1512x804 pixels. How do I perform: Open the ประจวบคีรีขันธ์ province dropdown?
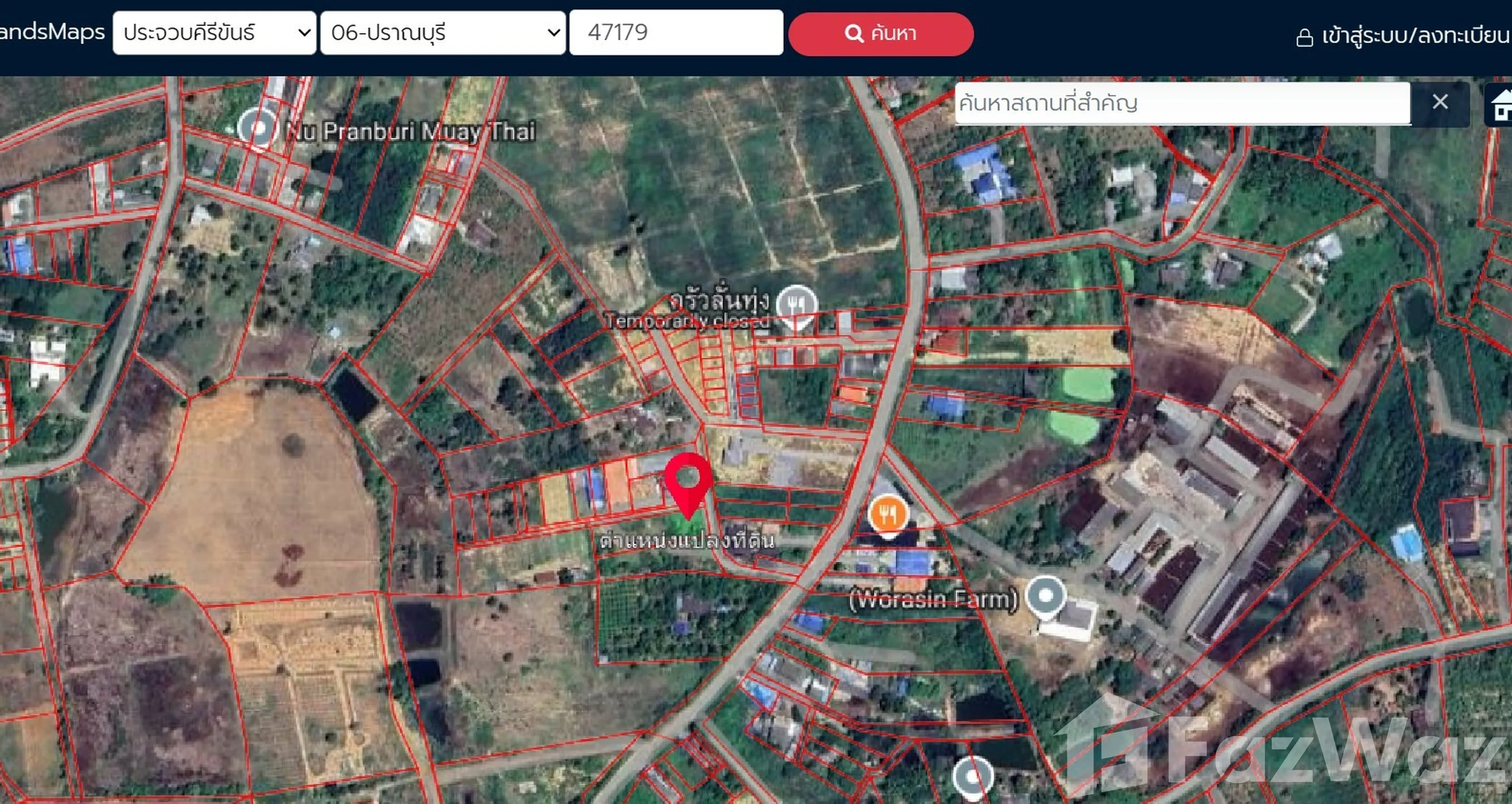click(x=214, y=33)
